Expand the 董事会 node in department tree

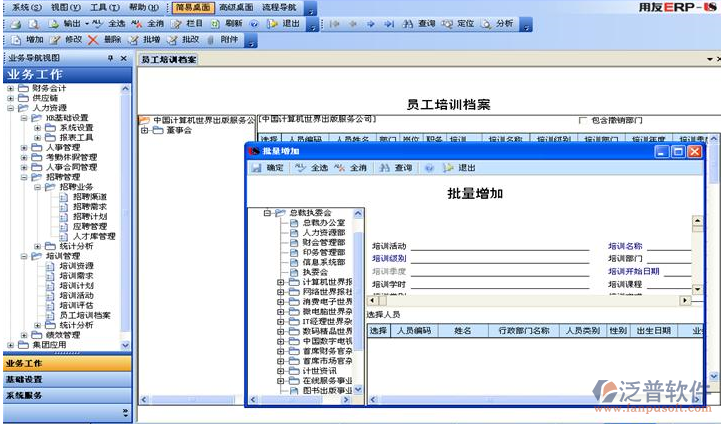click(145, 130)
